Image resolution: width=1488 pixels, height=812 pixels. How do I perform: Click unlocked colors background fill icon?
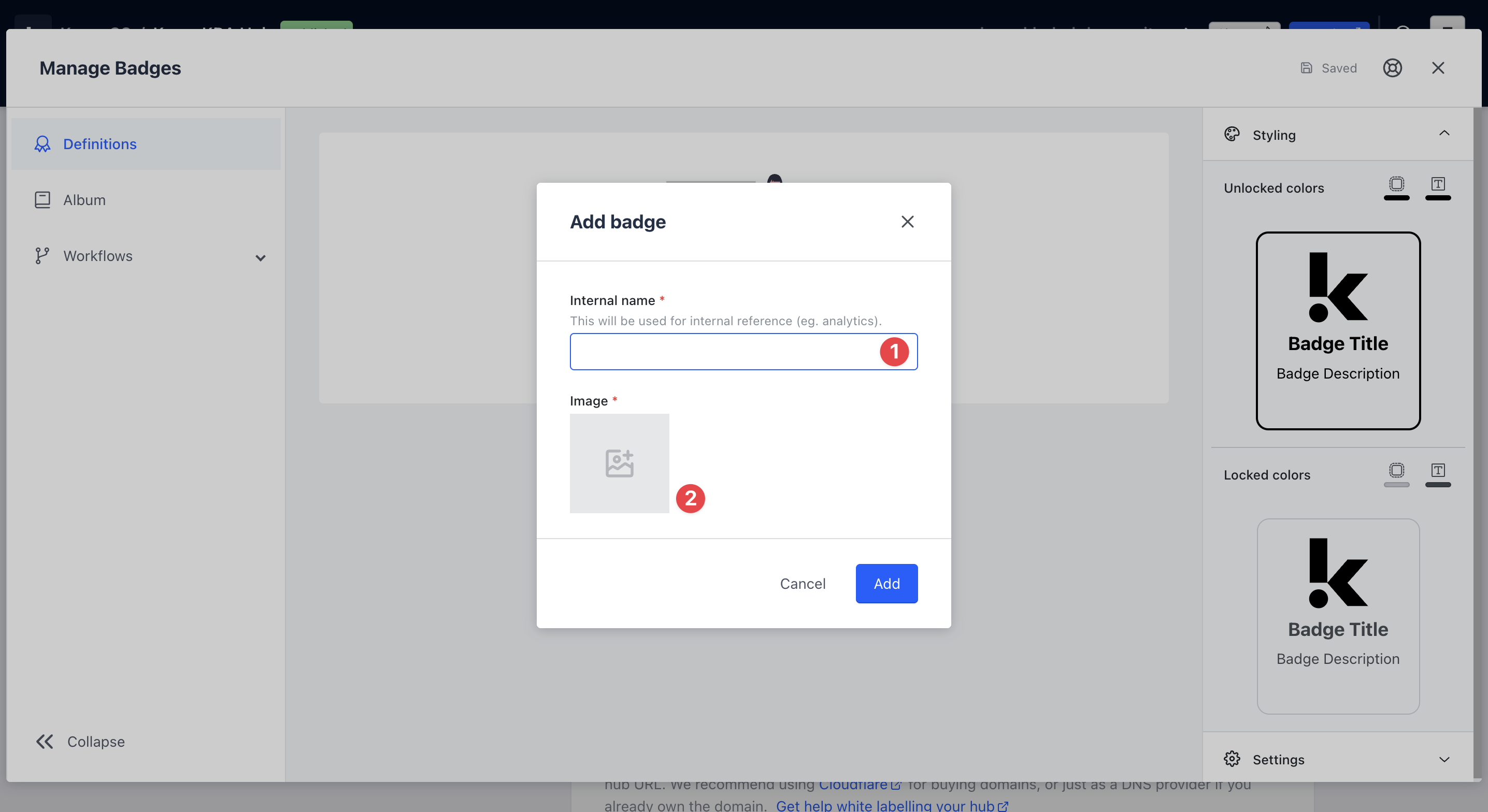[1396, 184]
